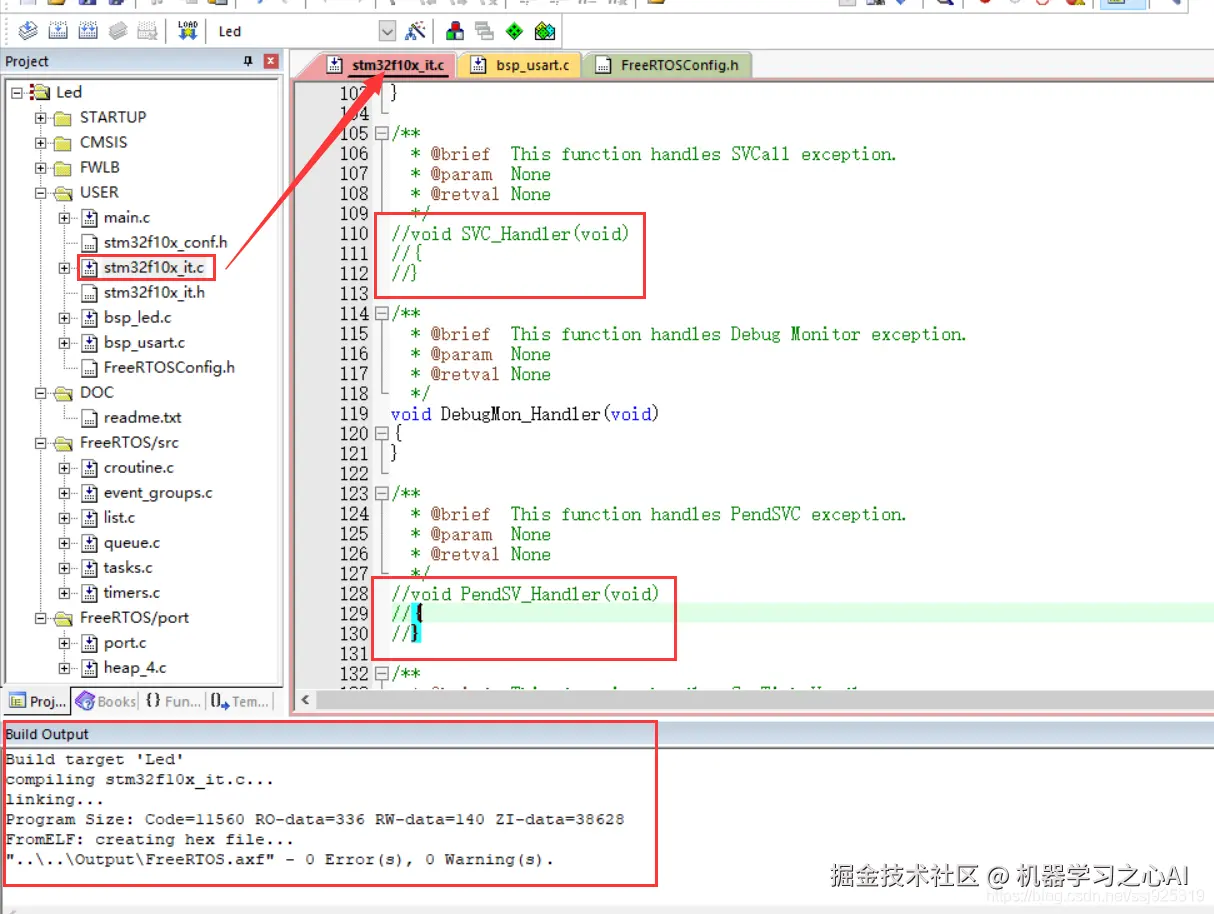Fold DebugMon_Handler body at line 120
Viewport: 1214px width, 914px height.
click(381, 433)
